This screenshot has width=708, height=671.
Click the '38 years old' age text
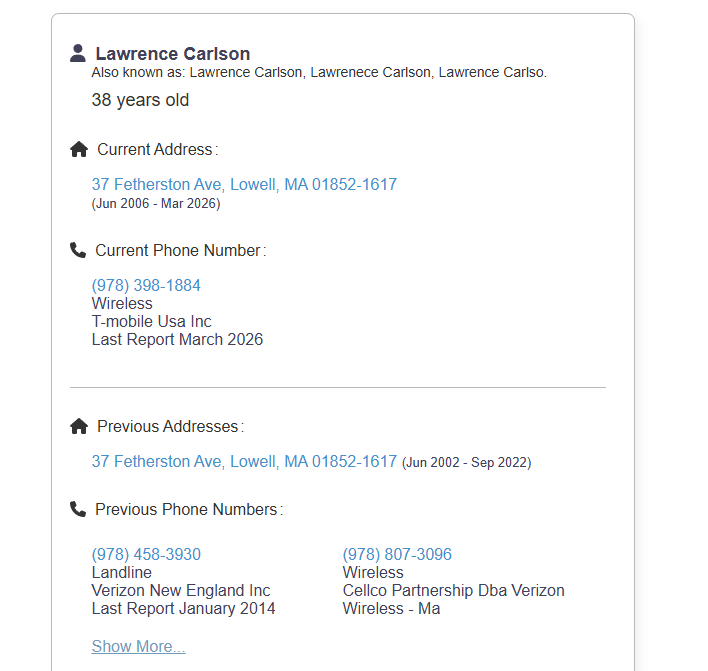point(140,100)
